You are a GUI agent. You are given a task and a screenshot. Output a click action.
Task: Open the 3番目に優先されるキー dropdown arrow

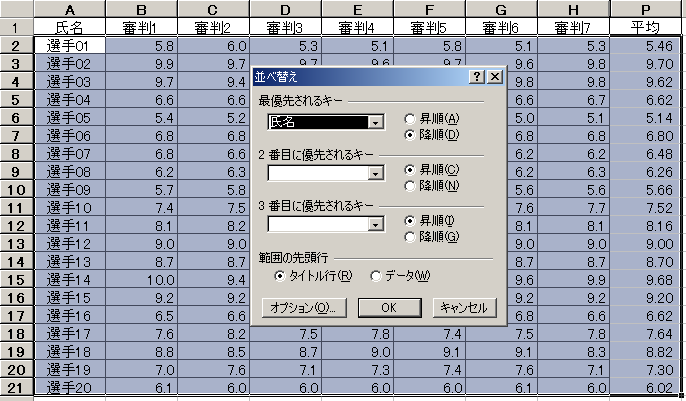pos(375,225)
